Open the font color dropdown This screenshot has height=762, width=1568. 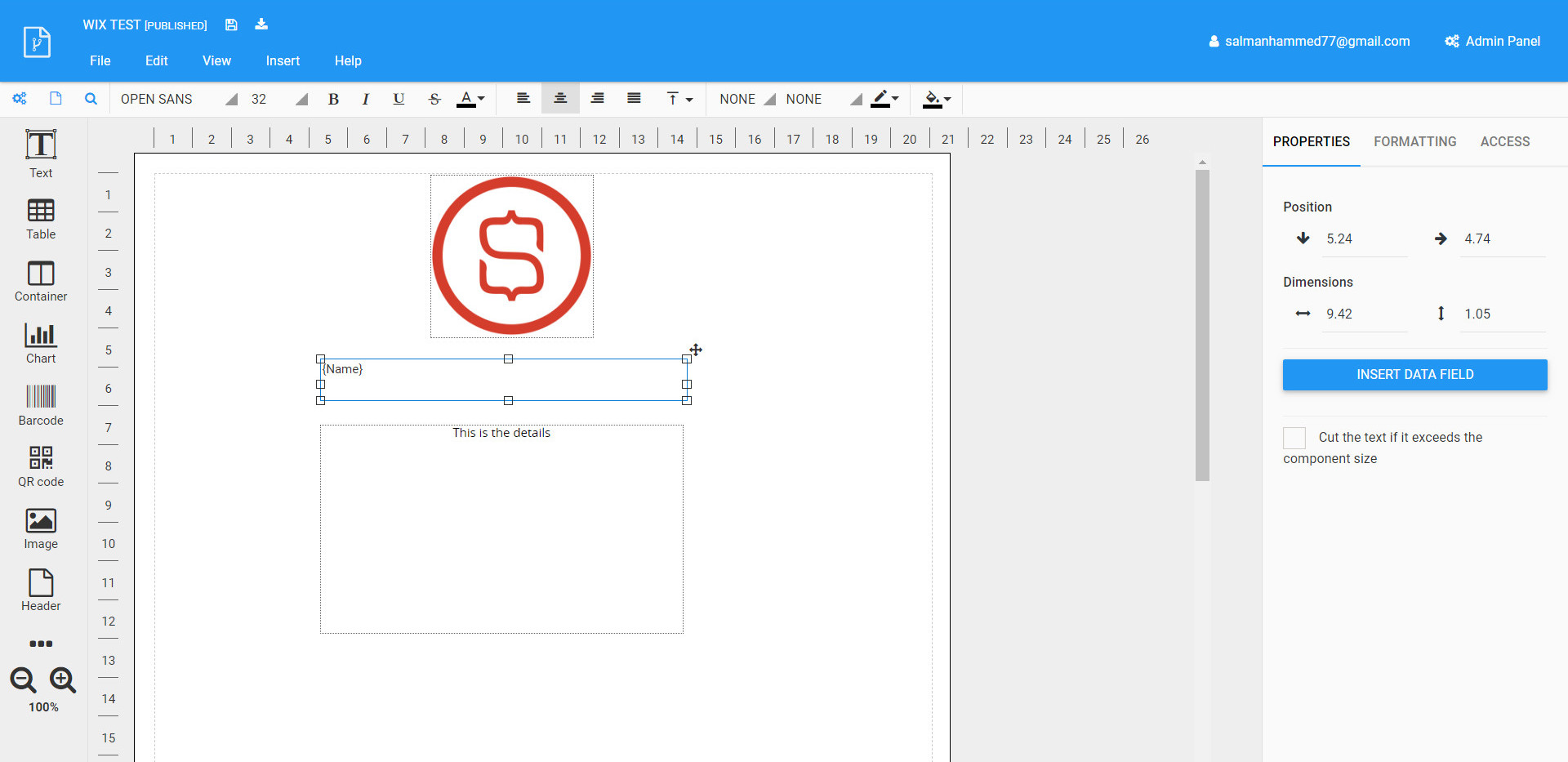[470, 99]
